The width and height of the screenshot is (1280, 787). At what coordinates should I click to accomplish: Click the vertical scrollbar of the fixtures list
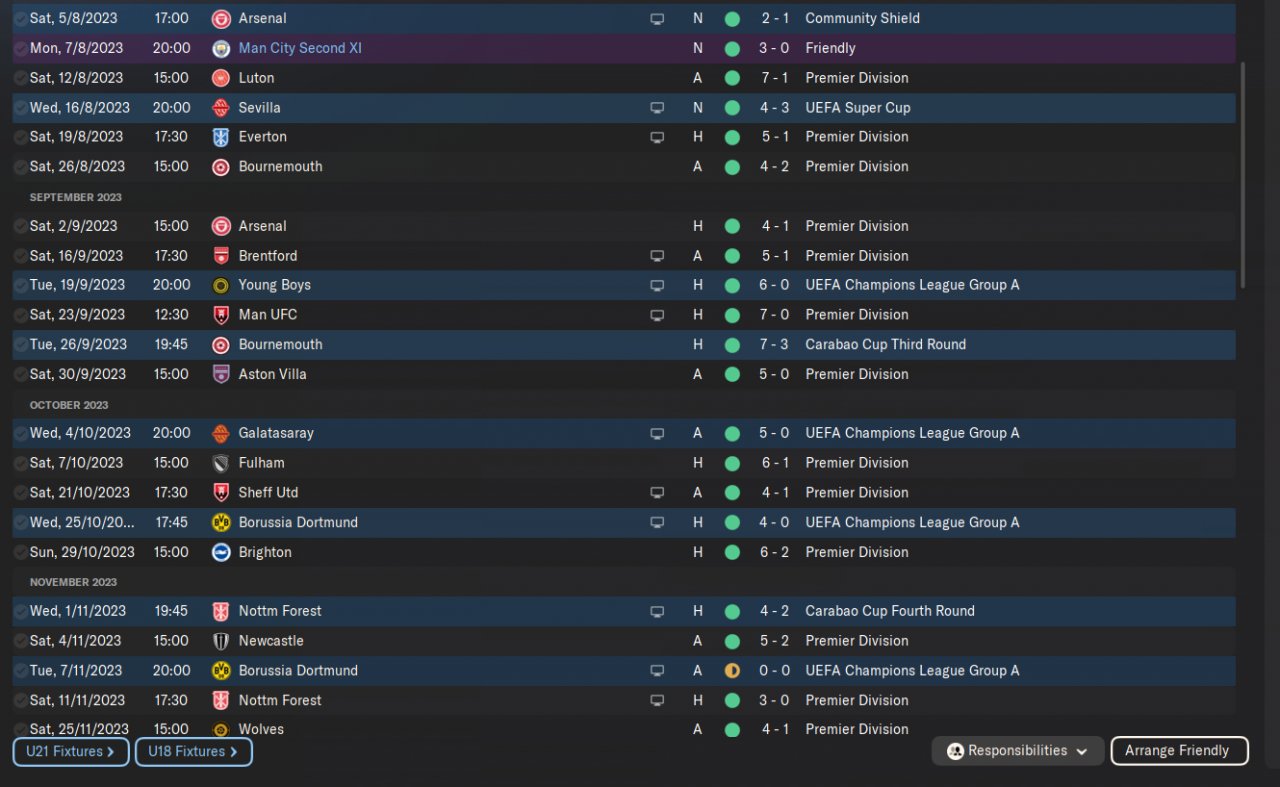tap(1243, 175)
